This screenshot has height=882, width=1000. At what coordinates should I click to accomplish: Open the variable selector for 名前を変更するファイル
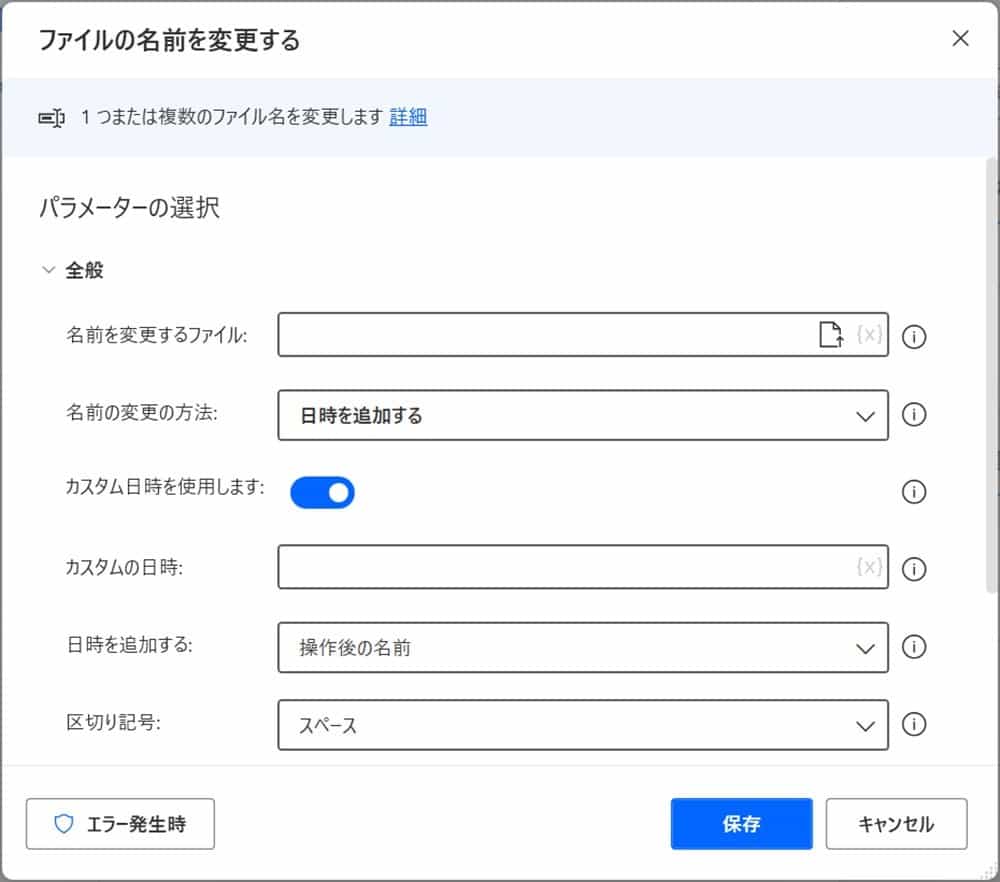[x=869, y=336]
